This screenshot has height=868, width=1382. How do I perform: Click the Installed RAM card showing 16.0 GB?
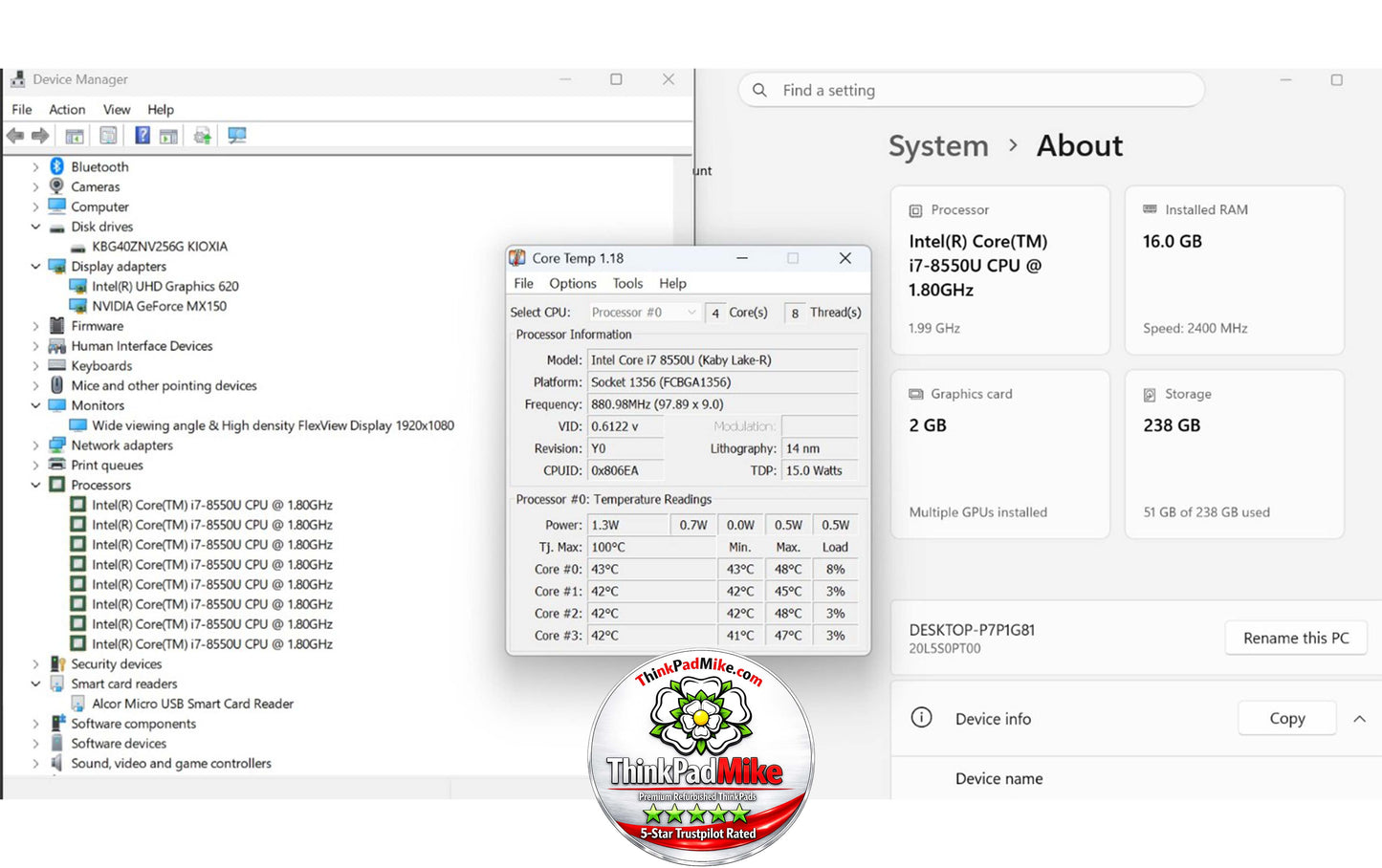pyautogui.click(x=1234, y=271)
